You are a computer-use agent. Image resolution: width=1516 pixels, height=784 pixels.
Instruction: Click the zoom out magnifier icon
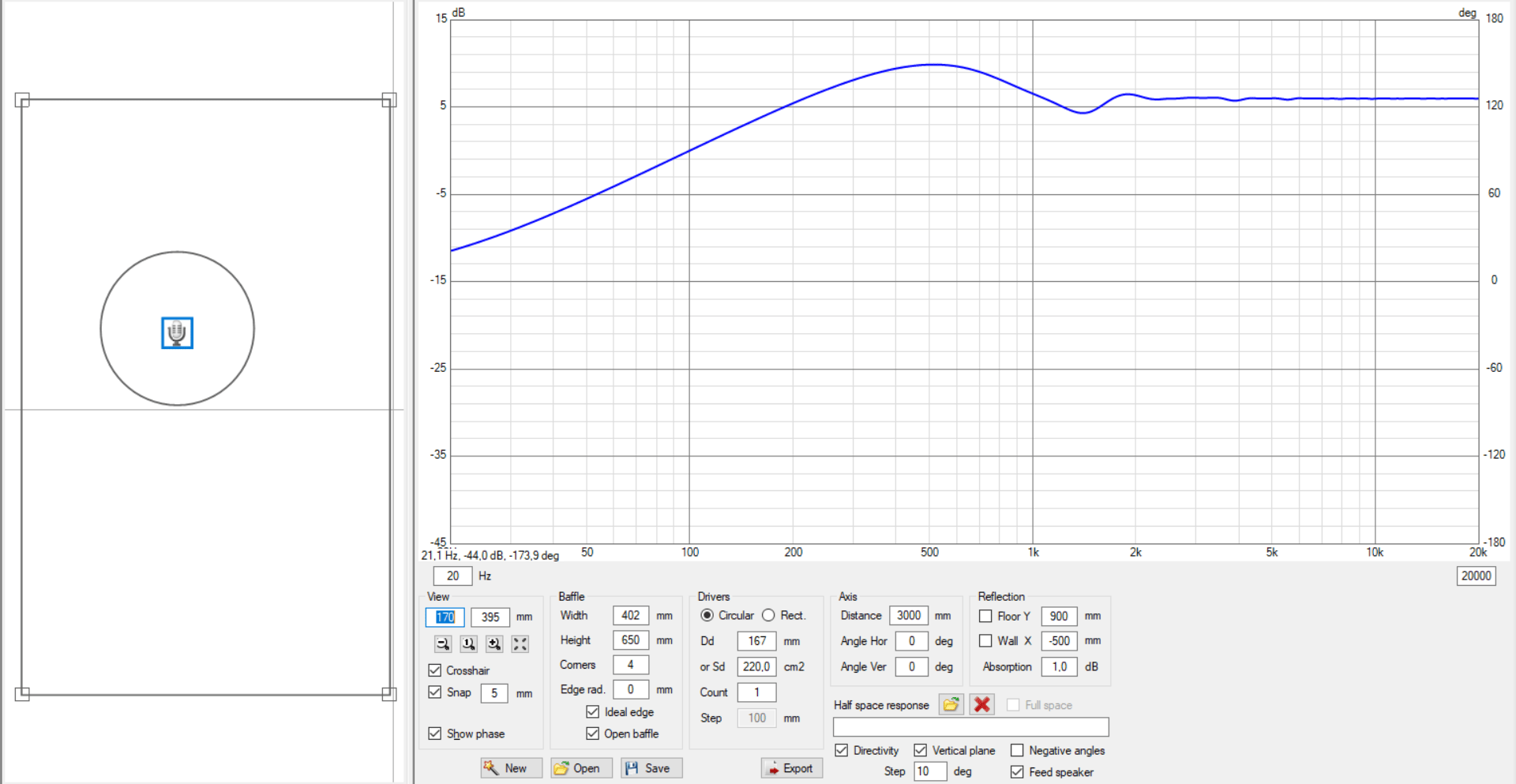443,644
